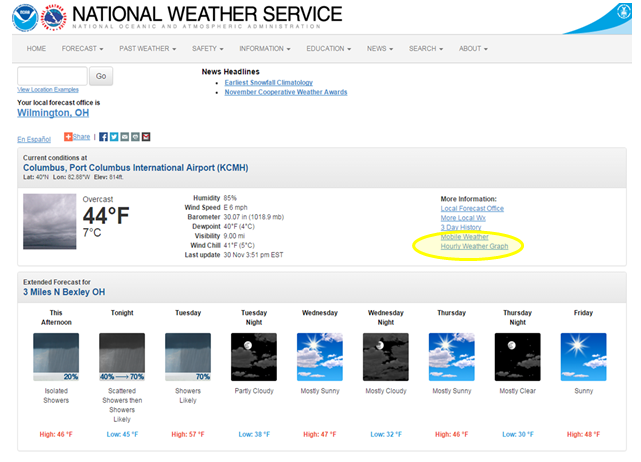The image size is (641, 462).
Task: Expand the SAFETY dropdown menu
Action: point(208,49)
